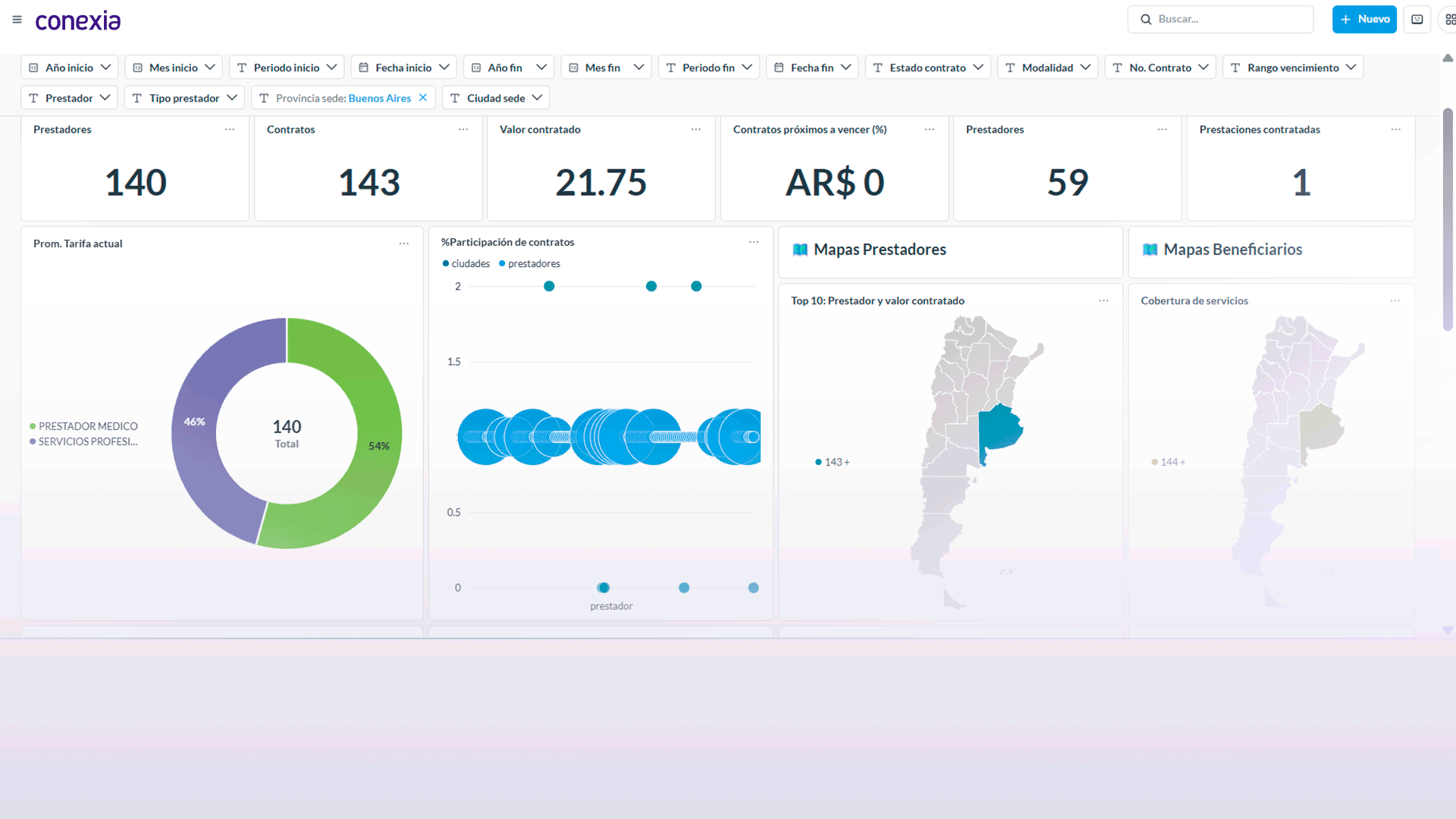Screen dimensions: 1456x819
Task: Open the Ciudad sede filter dropdown
Action: (x=496, y=98)
